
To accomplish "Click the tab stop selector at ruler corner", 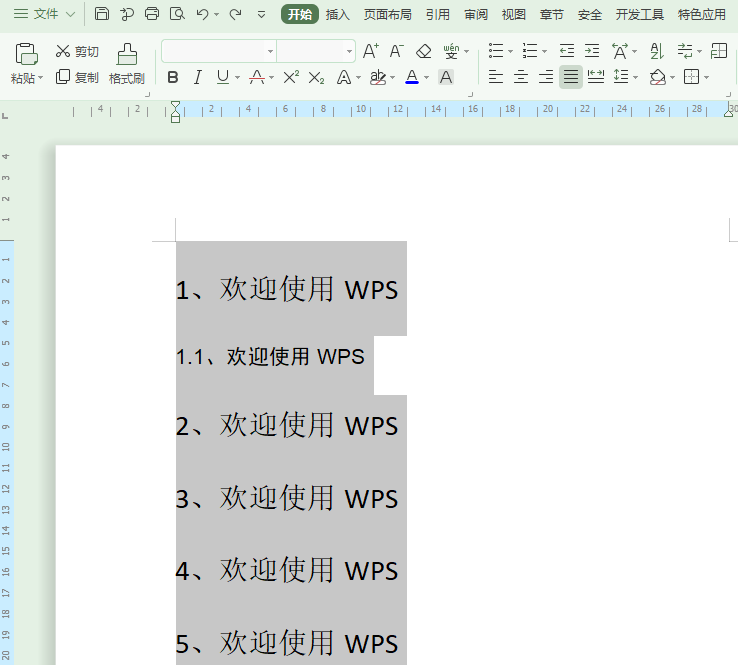I will click(x=5, y=115).
